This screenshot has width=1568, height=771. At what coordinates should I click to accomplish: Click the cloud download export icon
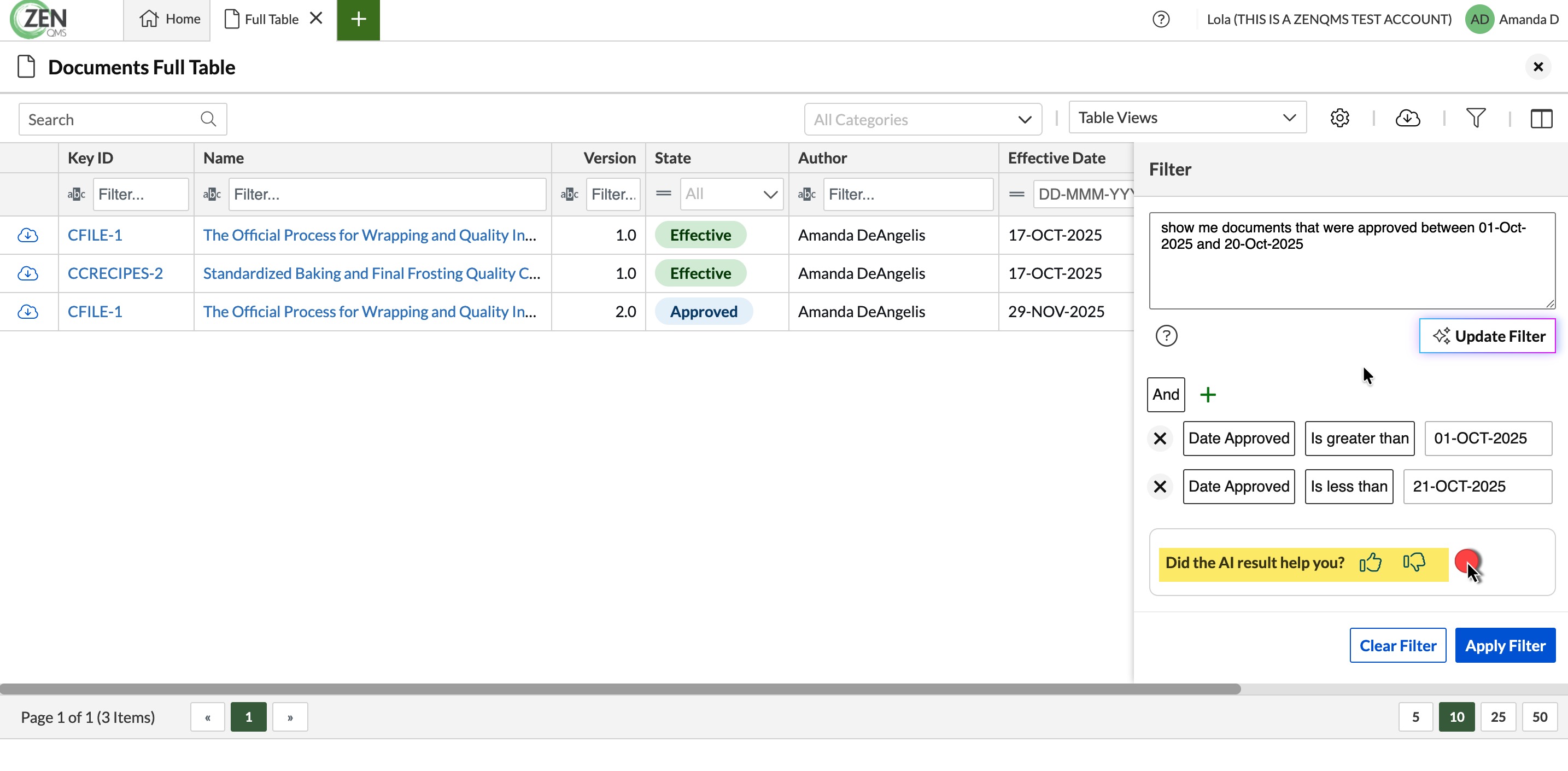coord(1407,118)
